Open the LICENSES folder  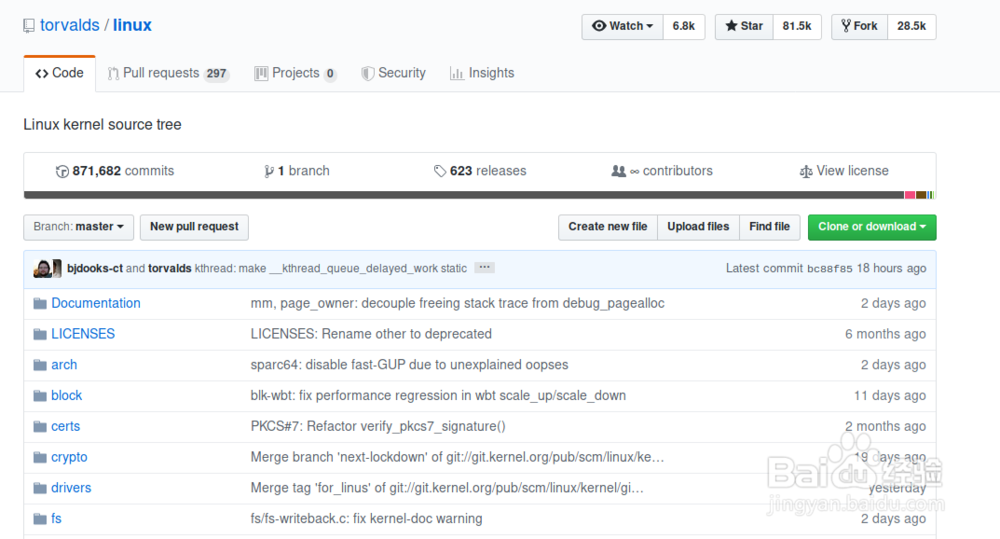tap(83, 334)
